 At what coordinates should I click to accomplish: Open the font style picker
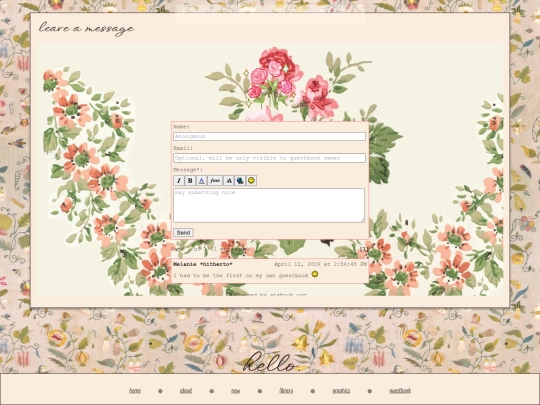click(215, 180)
